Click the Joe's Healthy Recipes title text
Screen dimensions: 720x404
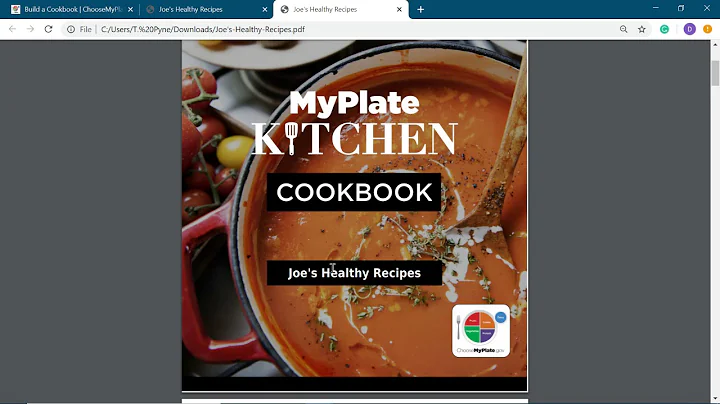tap(354, 273)
